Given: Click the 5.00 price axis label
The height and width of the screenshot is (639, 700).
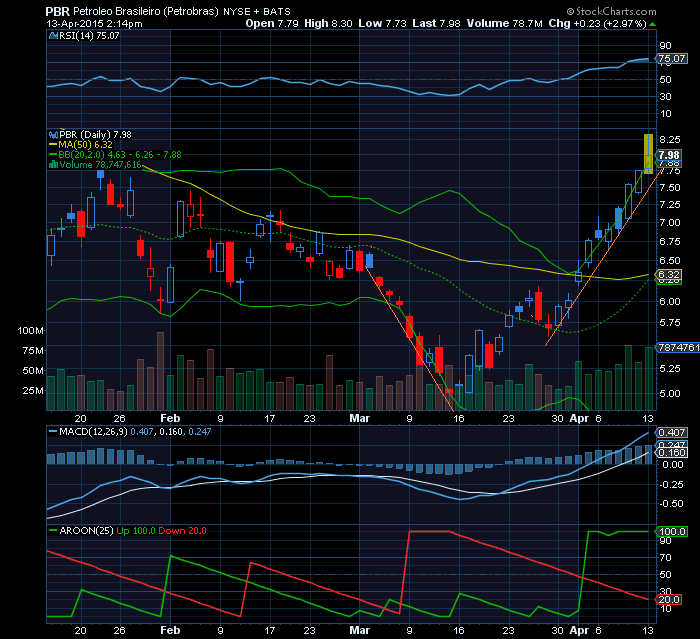Looking at the screenshot, I should tap(670, 394).
